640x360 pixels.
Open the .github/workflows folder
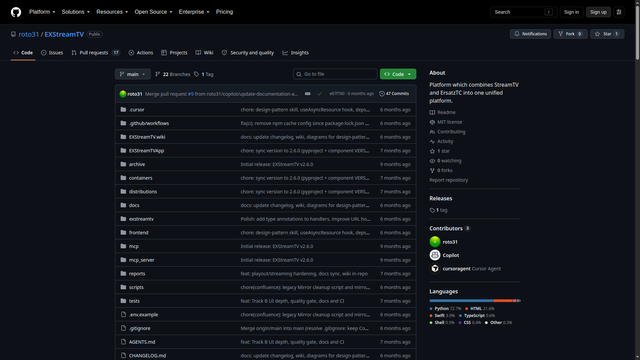[149, 123]
